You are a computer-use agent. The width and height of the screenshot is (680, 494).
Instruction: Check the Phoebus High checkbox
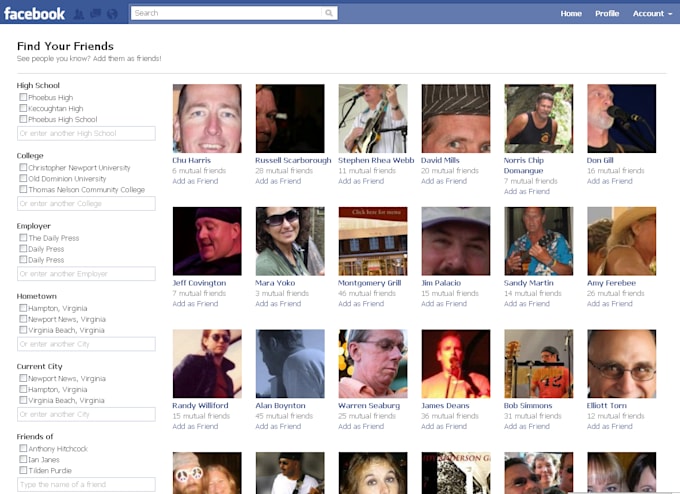pyautogui.click(x=23, y=97)
